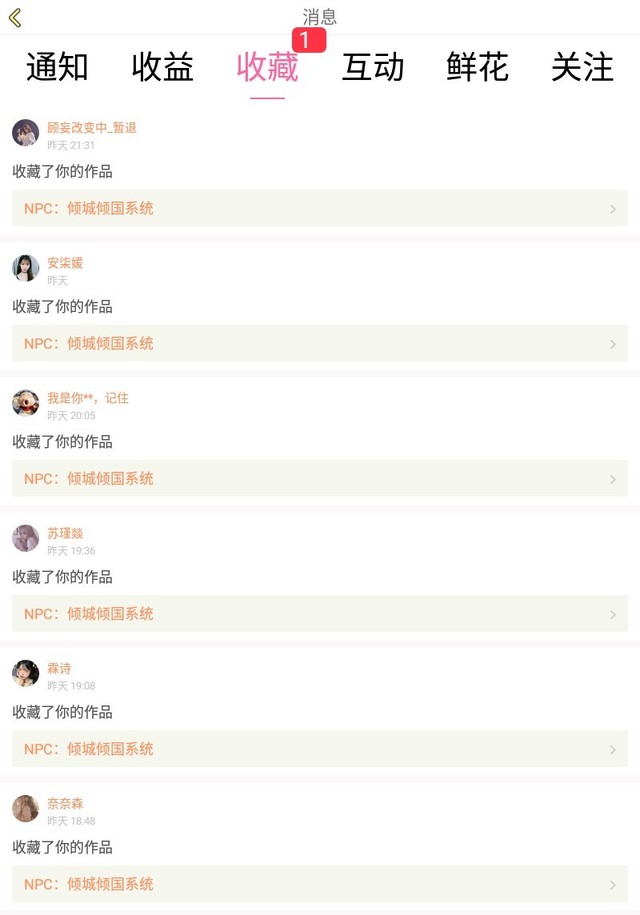
Task: Open the 收藏 tab with badge
Action: point(268,67)
